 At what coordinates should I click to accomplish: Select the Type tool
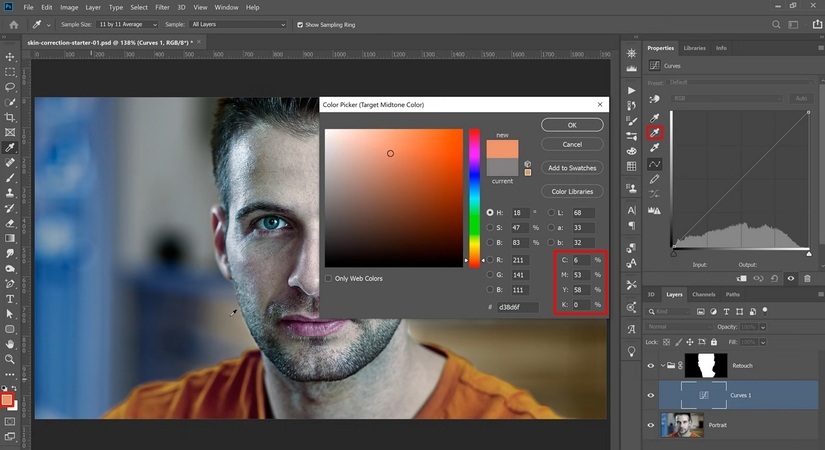[10, 298]
